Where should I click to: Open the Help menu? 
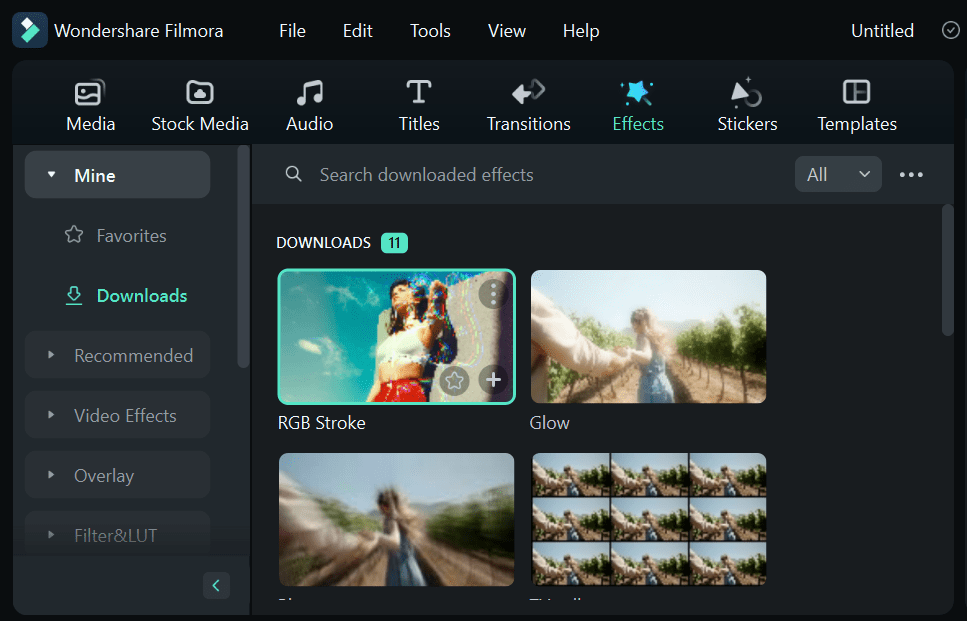[x=581, y=31]
